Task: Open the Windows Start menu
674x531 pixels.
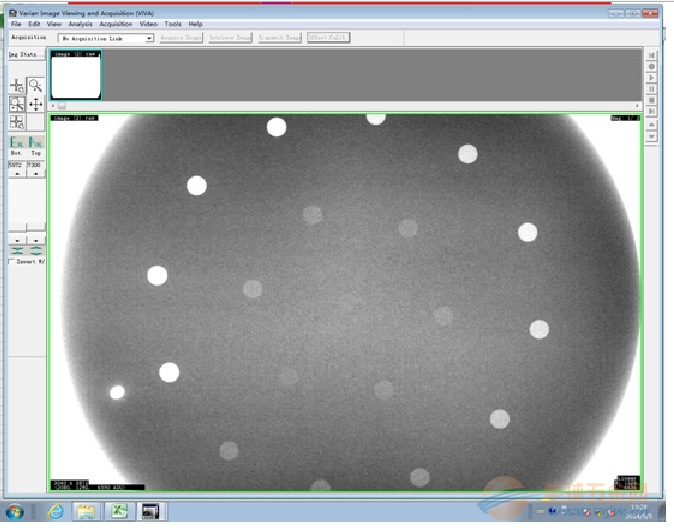Action: (15, 512)
